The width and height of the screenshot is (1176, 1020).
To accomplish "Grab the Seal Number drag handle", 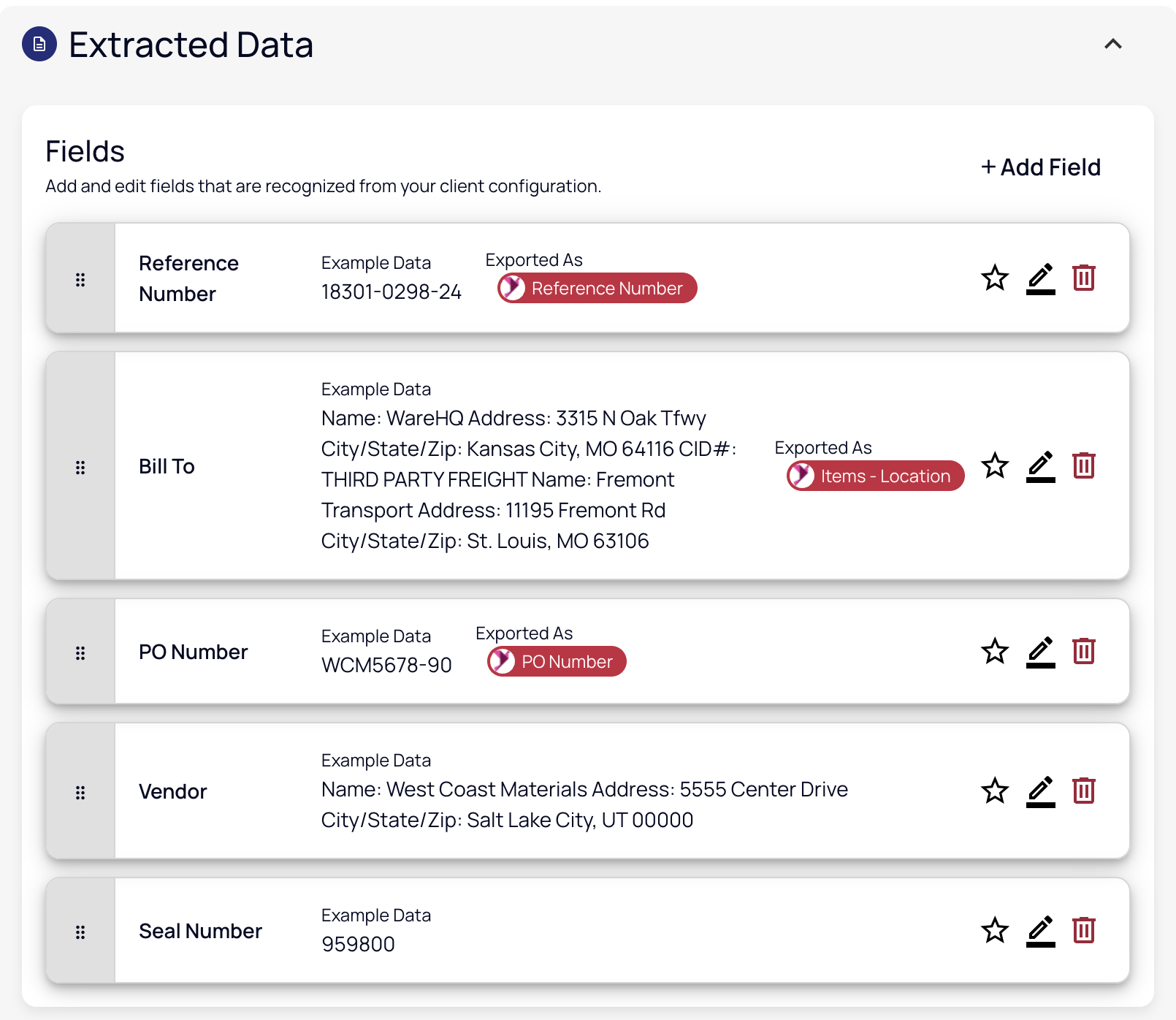I will pyautogui.click(x=80, y=932).
